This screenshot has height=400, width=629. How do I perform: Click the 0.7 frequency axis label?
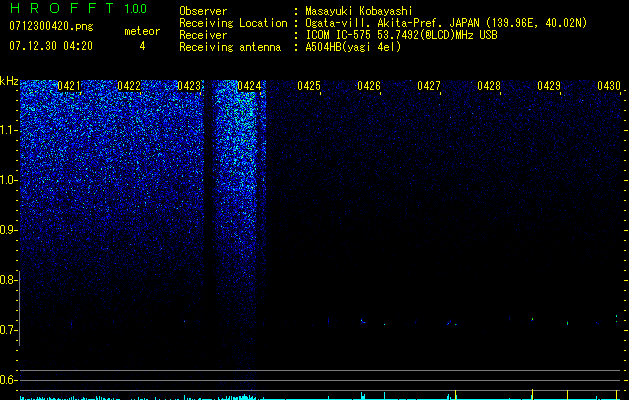pyautogui.click(x=7, y=330)
